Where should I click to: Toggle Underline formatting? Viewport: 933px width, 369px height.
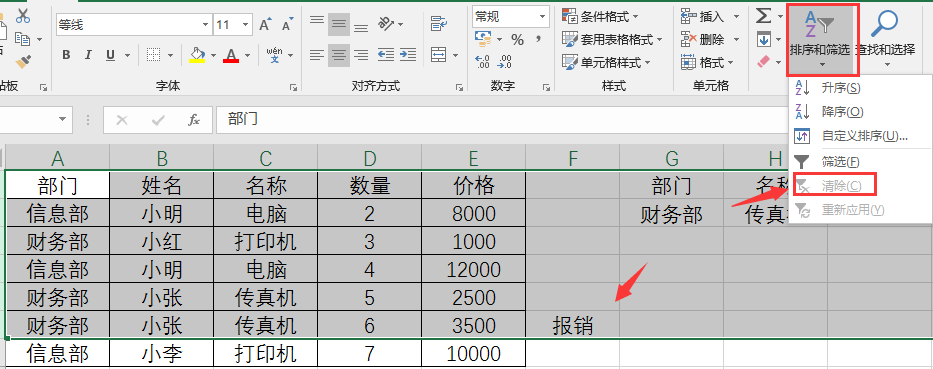coord(110,55)
